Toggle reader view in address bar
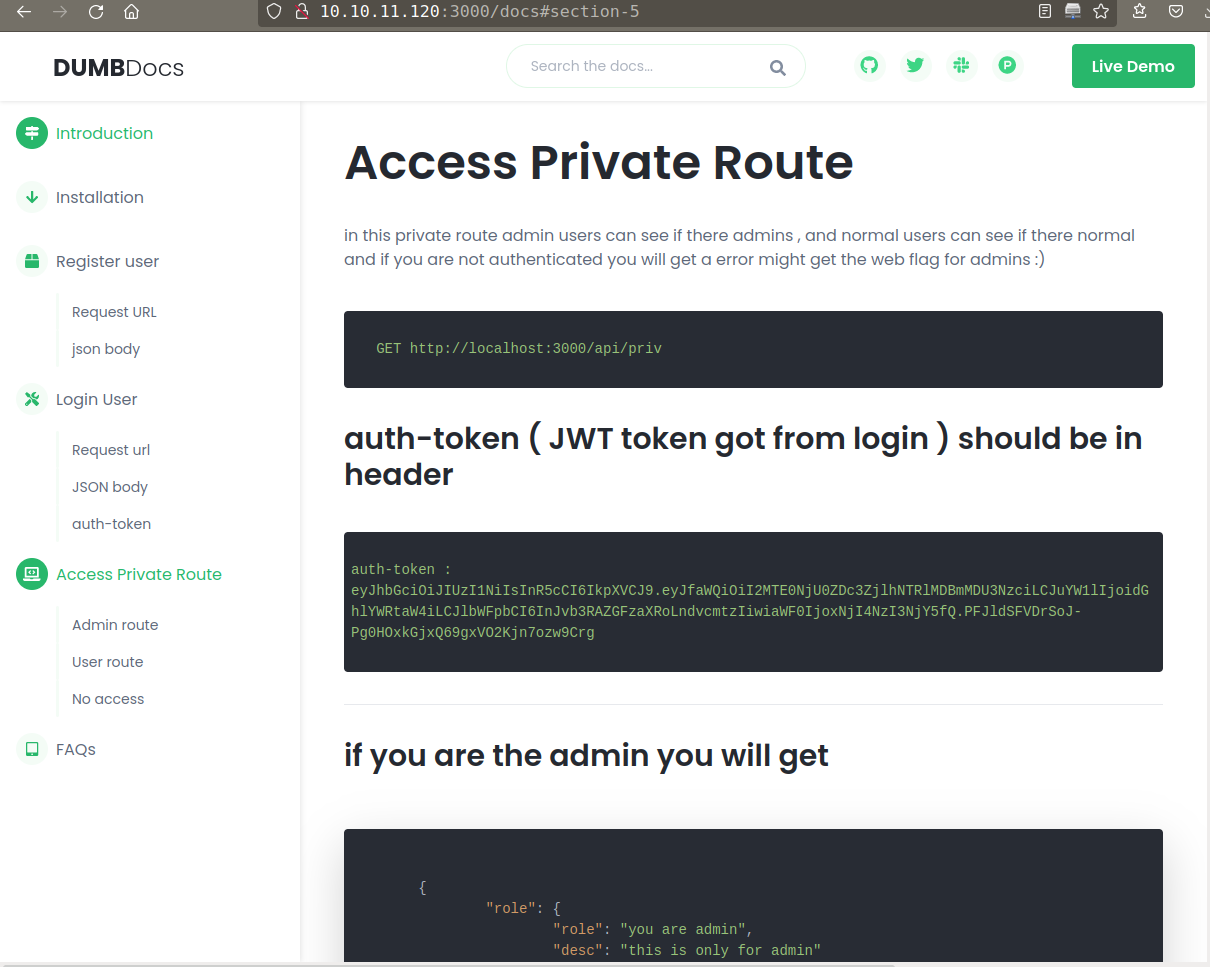Screen dimensions: 1210x967 tap(1045, 12)
